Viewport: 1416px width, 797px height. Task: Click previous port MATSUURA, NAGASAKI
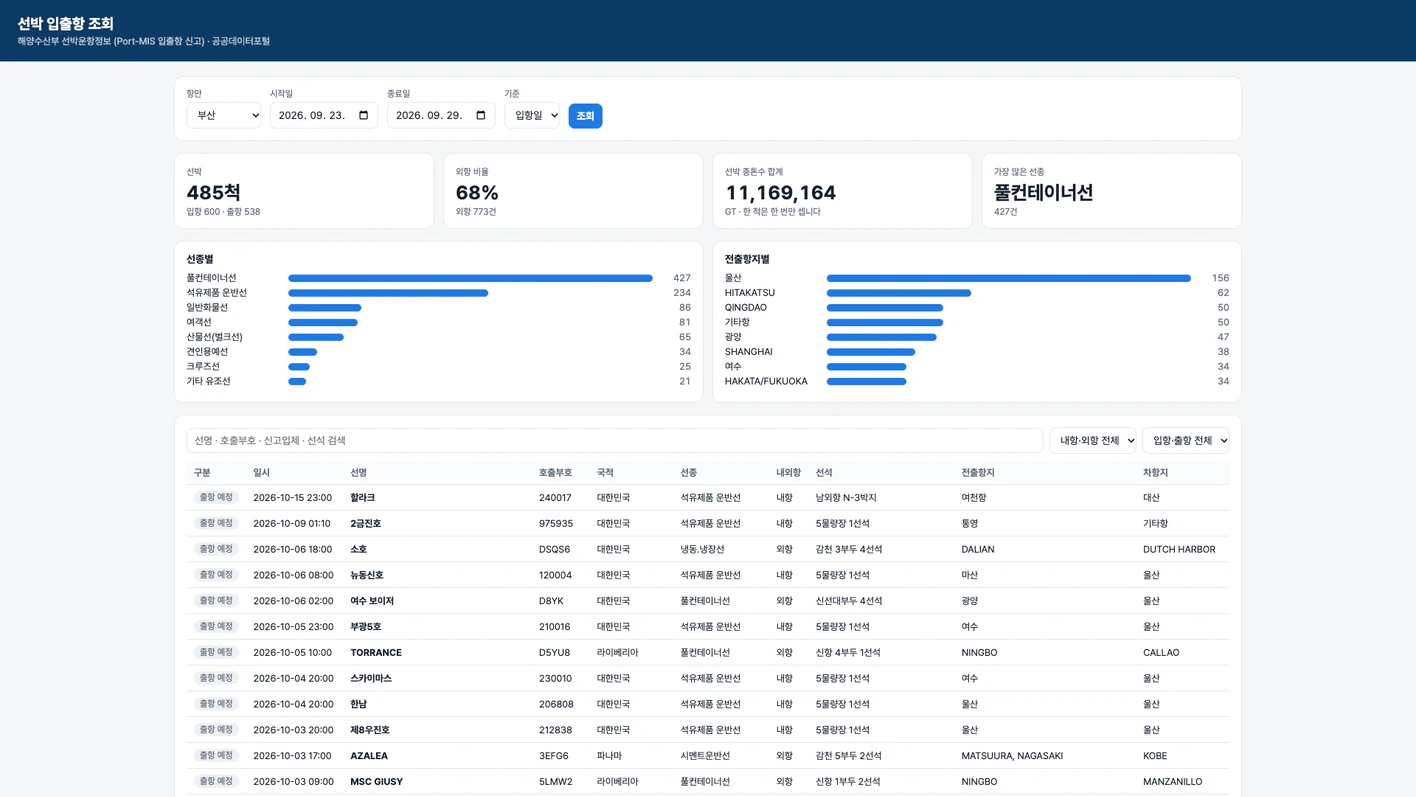pyautogui.click(x=1012, y=756)
